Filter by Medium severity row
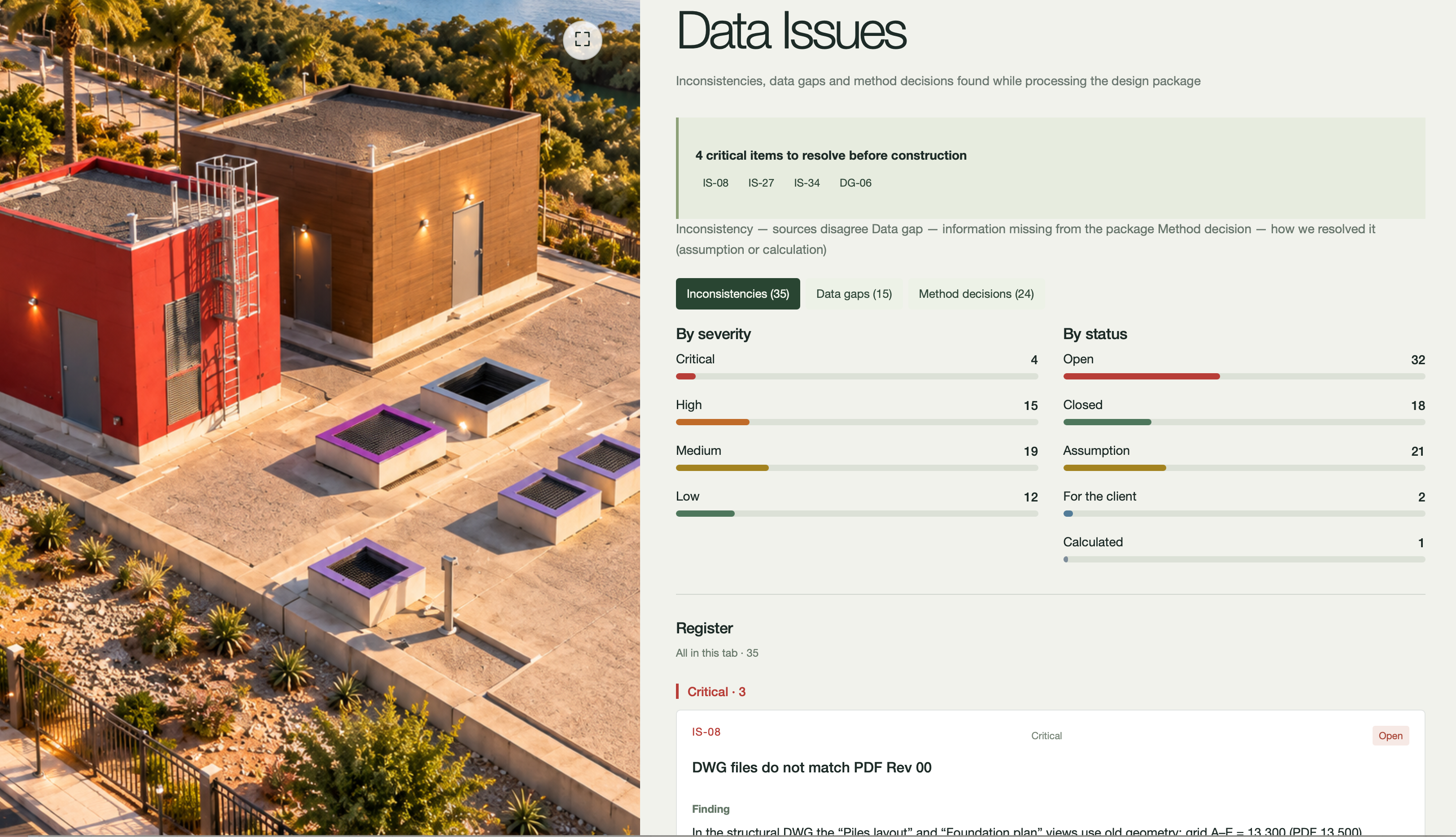Viewport: 1456px width, 837px height. pyautogui.click(x=856, y=458)
